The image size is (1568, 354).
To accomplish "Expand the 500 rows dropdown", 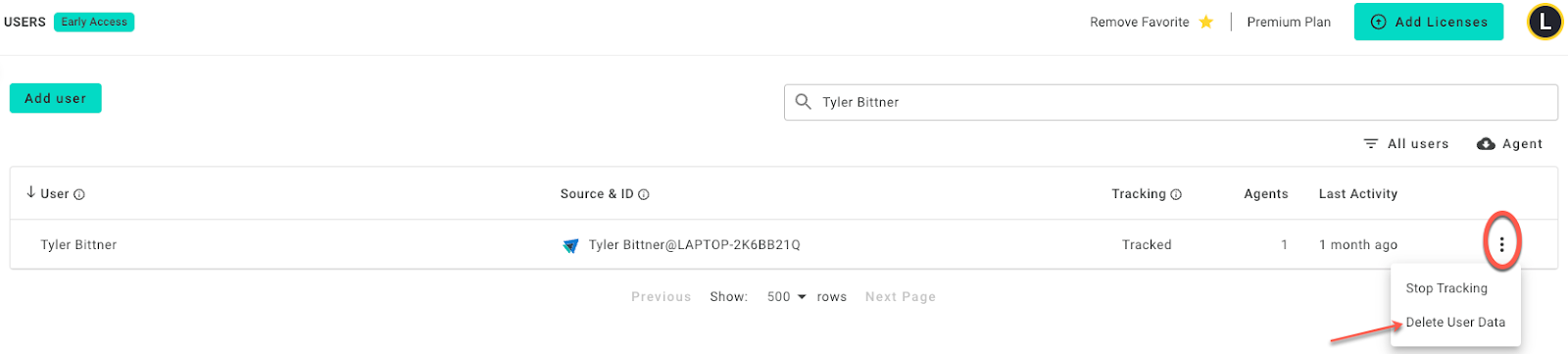I will (x=787, y=297).
